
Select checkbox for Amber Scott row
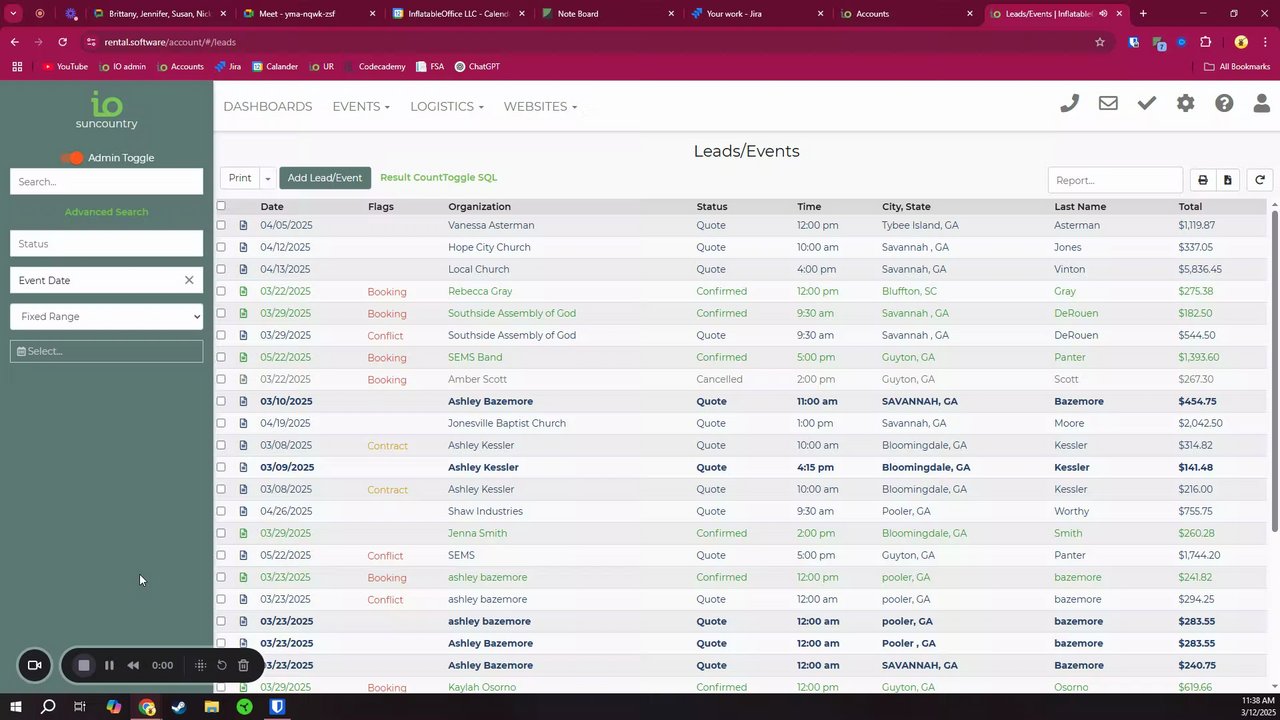pyautogui.click(x=221, y=379)
